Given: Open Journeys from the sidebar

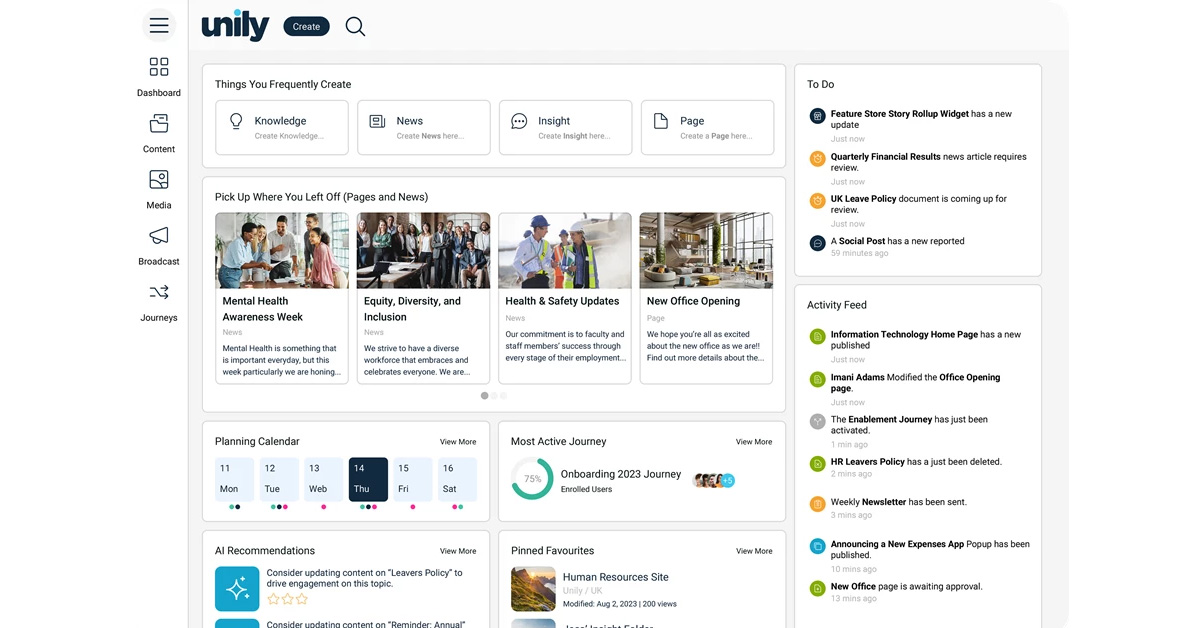Looking at the screenshot, I should pyautogui.click(x=159, y=293).
